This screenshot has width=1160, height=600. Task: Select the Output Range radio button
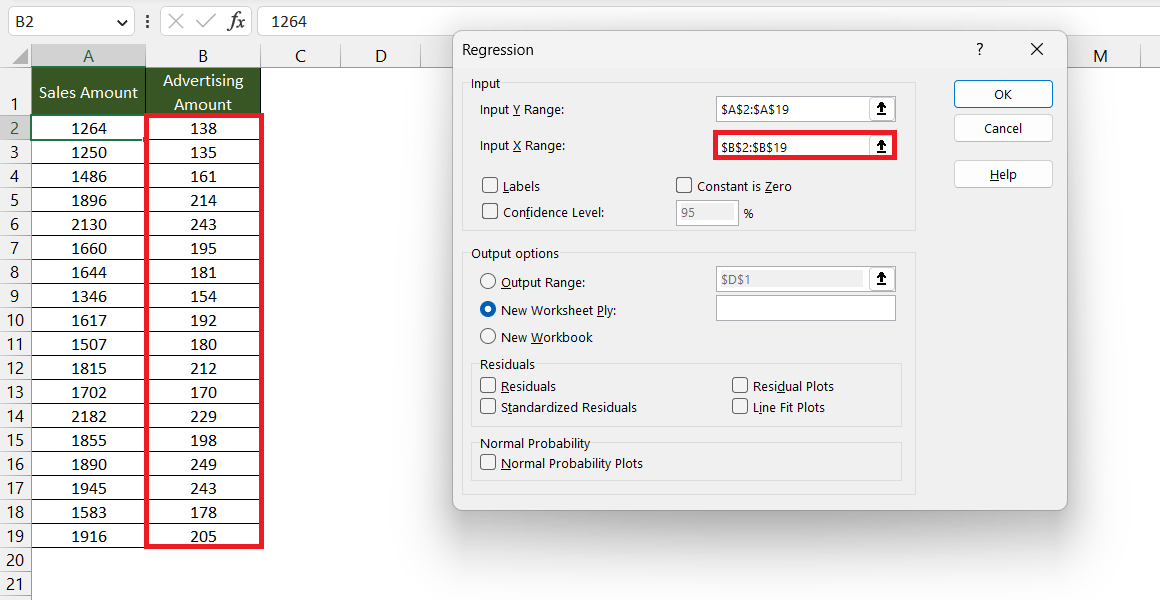pos(488,281)
